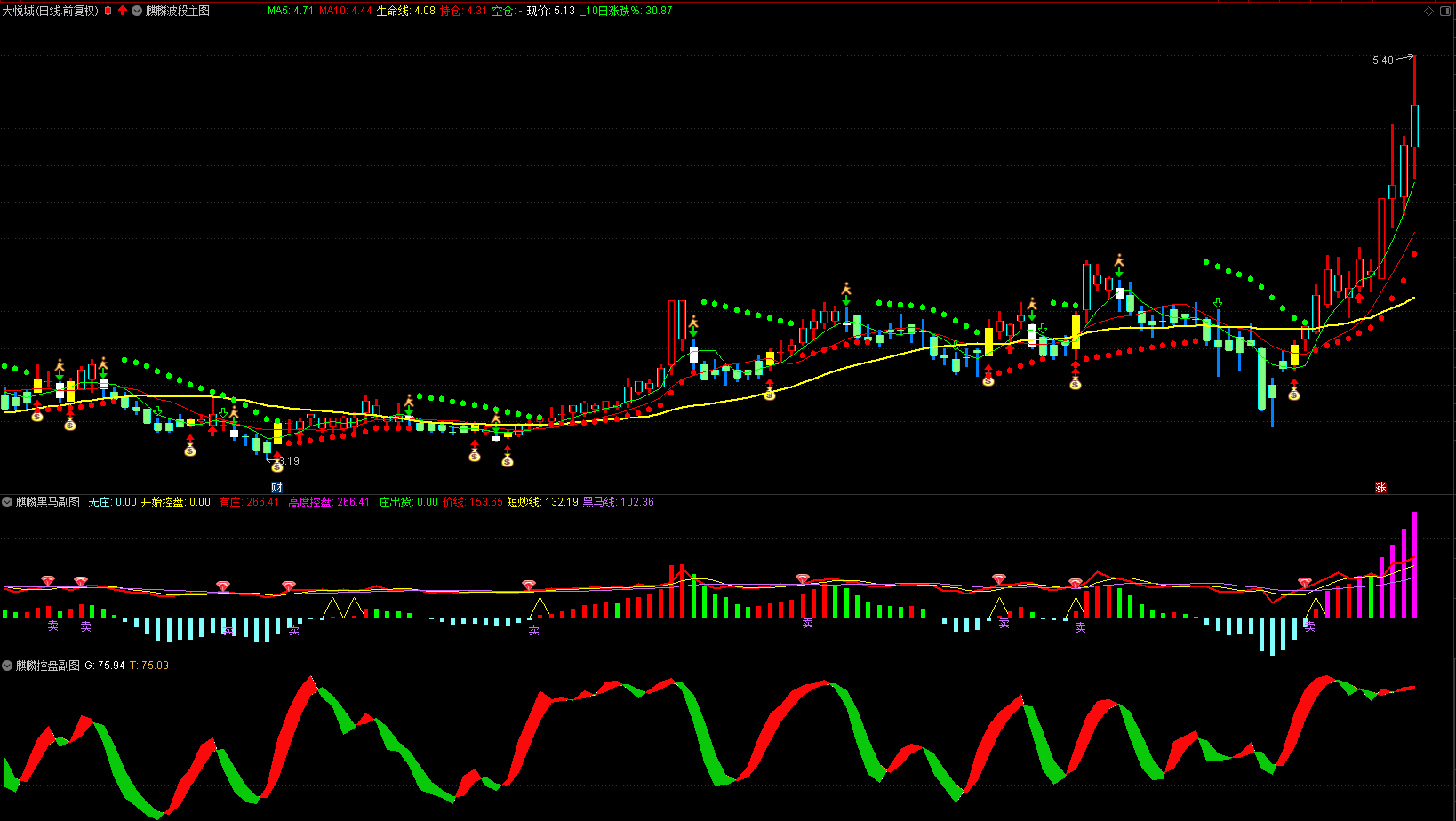Screen dimensions: 1456x821
Task: Click the red up-arrow icon beside stock title
Action: tap(123, 11)
